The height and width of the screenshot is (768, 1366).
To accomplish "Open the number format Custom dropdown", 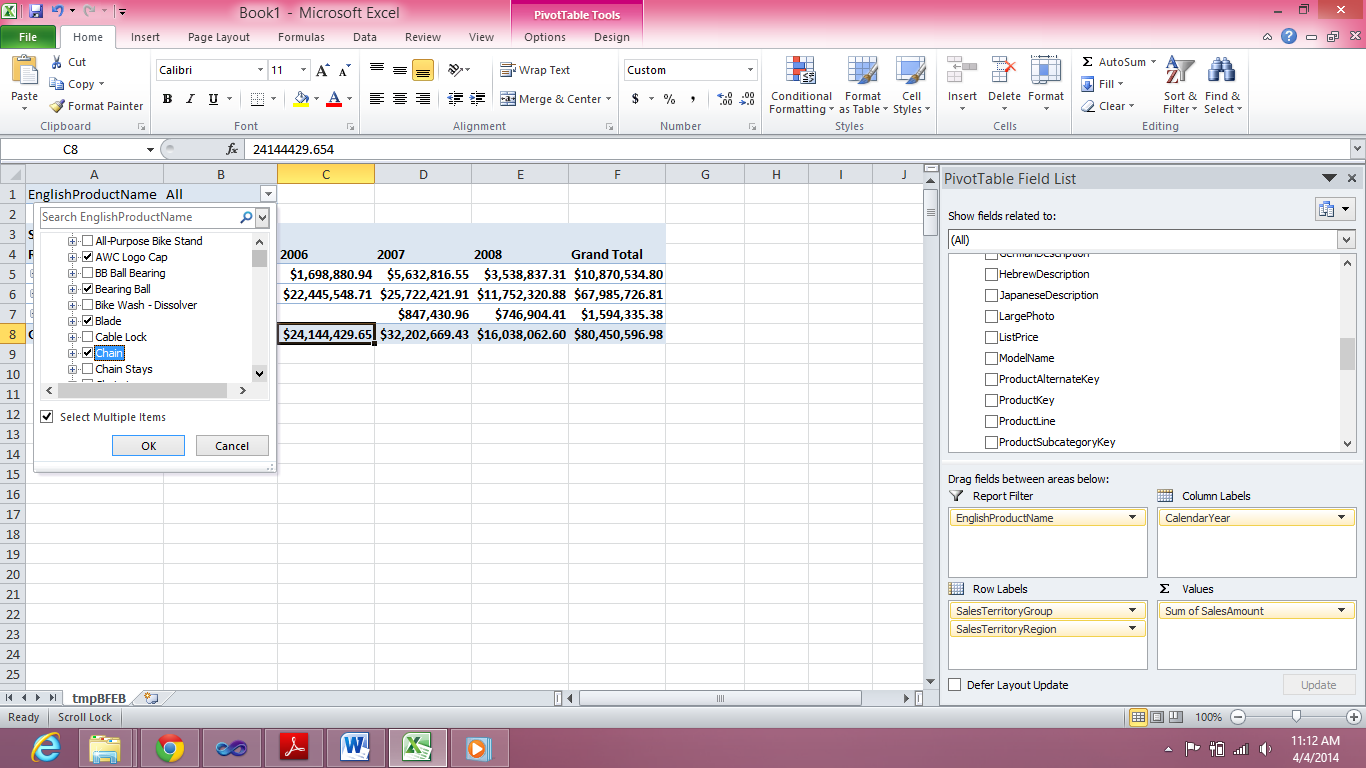I will (x=750, y=70).
